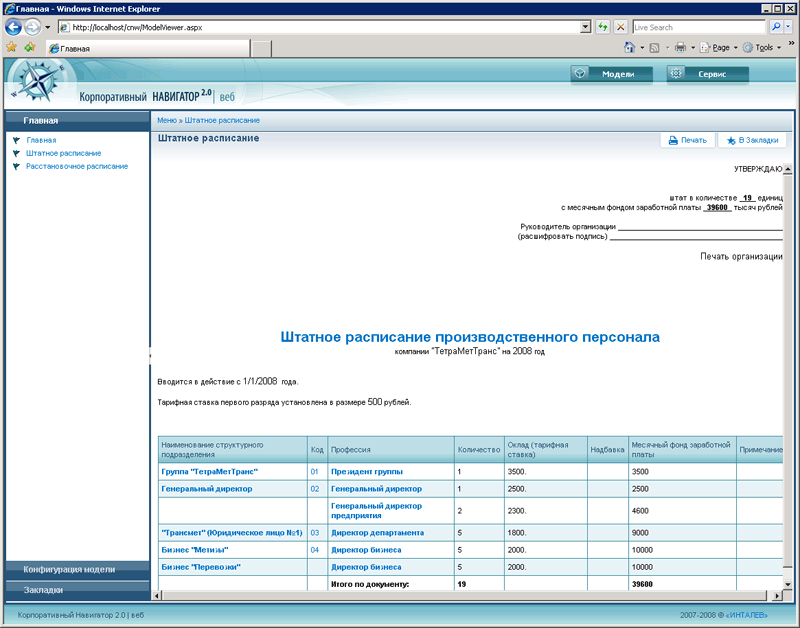Open Главная link in sidebar
Viewport: 800px width, 628px height.
coord(41,140)
